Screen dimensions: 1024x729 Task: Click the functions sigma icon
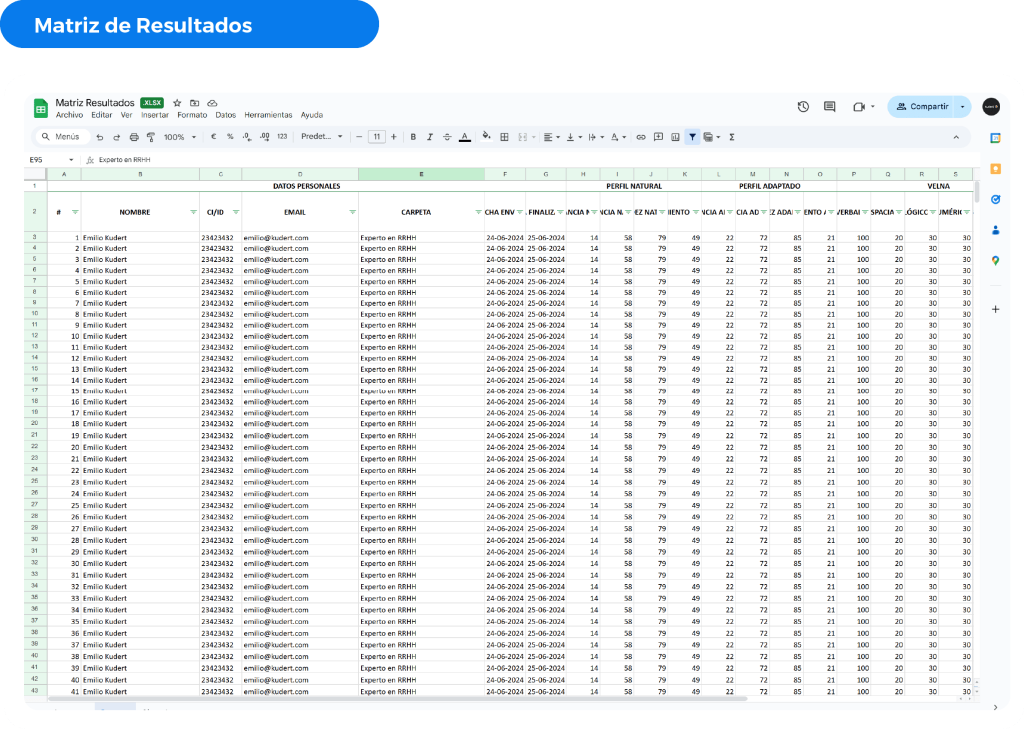732,137
